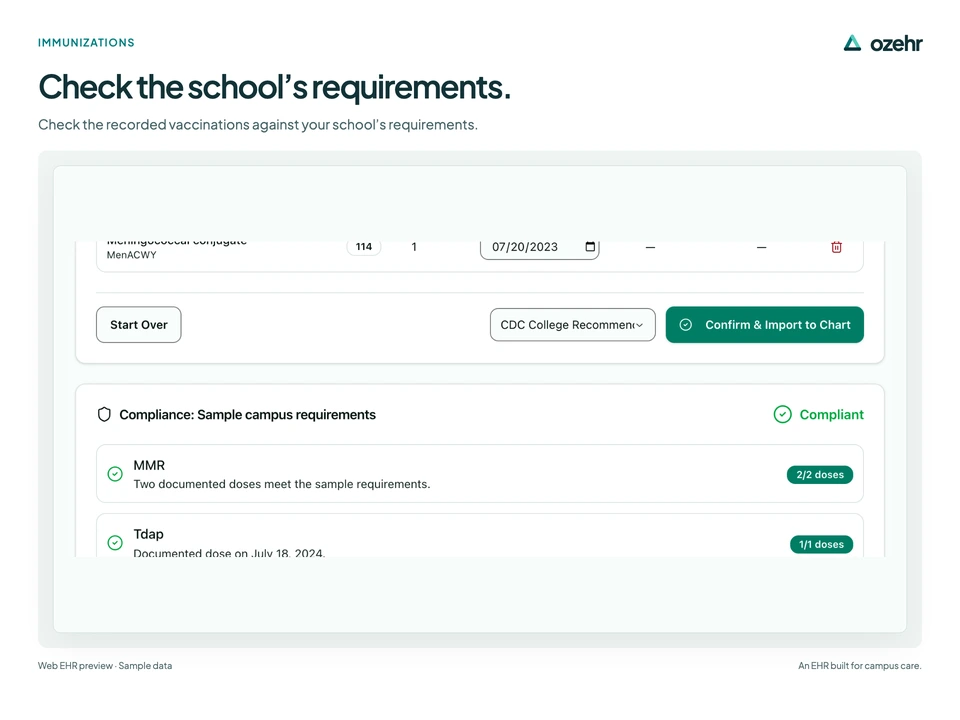Click the Web EHR preview footer text

point(105,666)
